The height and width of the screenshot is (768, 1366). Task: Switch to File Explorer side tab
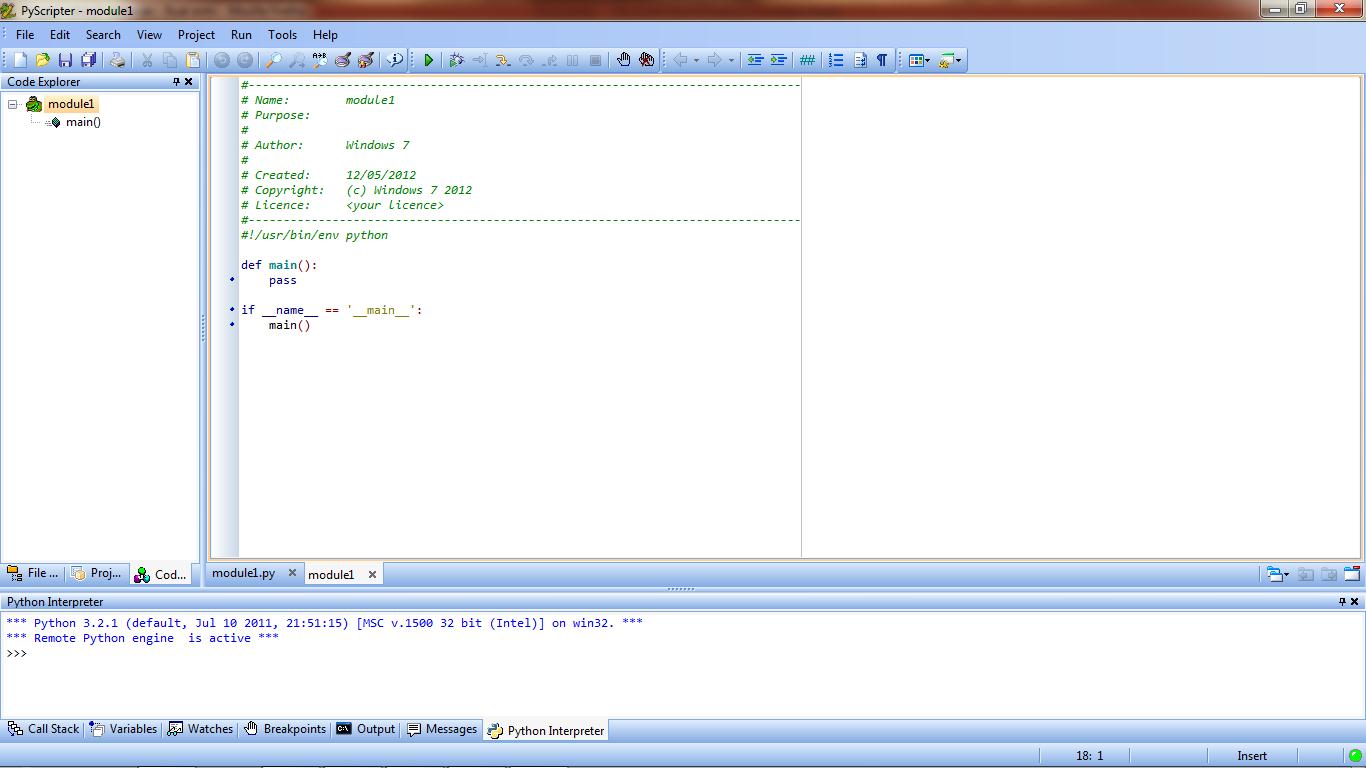33,574
